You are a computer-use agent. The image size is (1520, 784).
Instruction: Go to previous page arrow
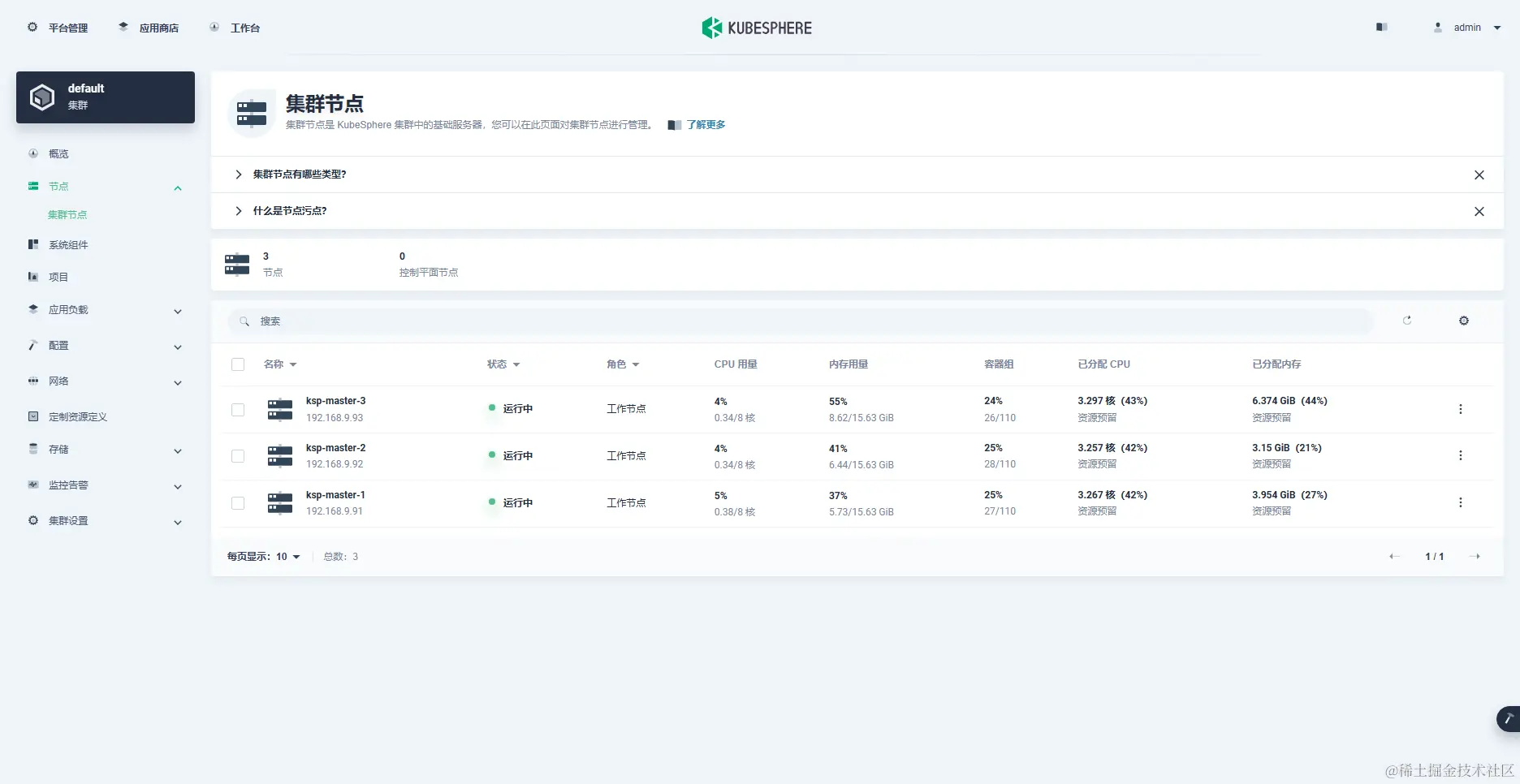click(1394, 557)
